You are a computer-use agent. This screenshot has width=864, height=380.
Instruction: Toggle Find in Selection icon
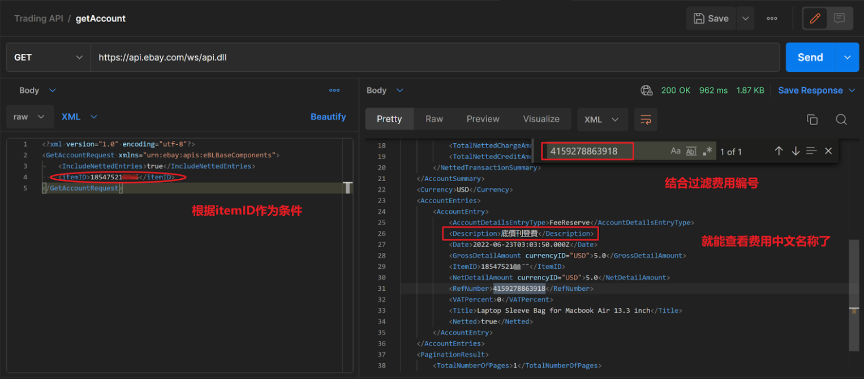coord(811,151)
